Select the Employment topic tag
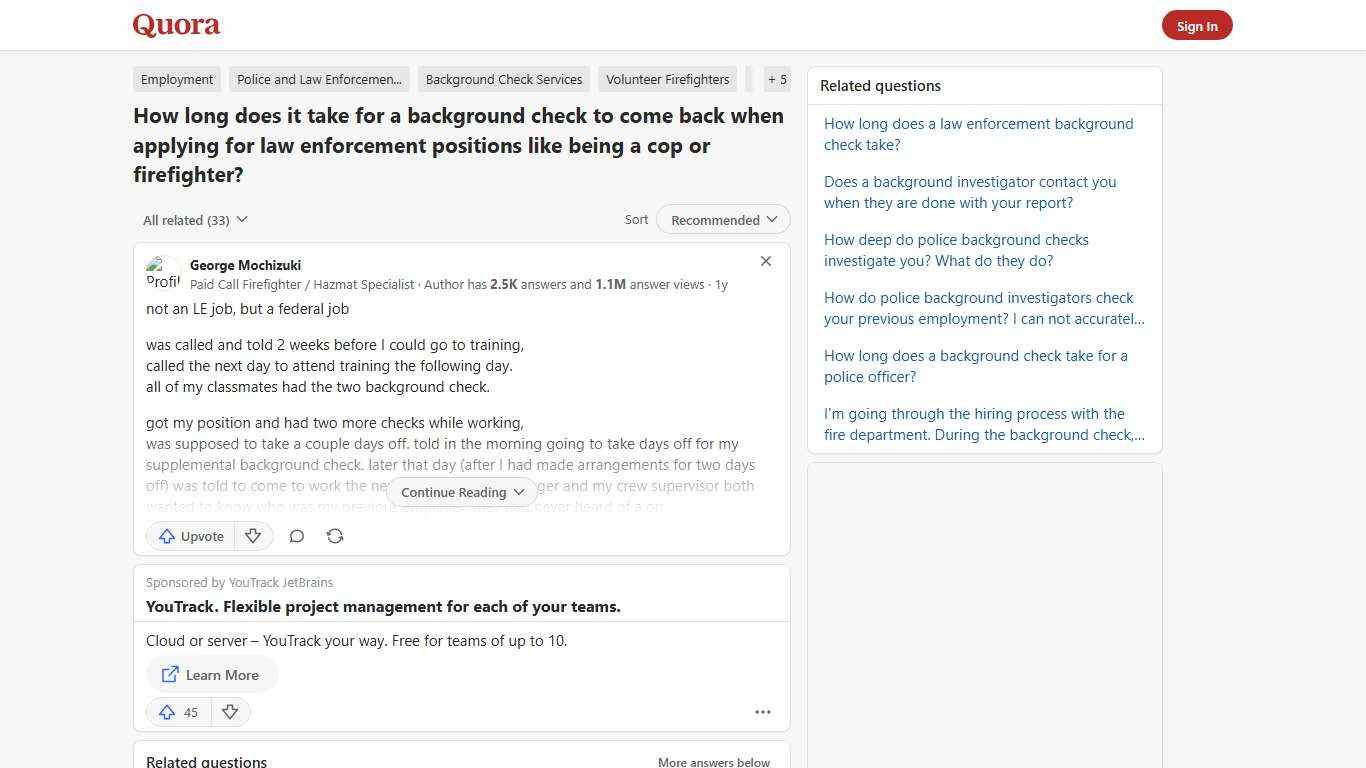This screenshot has height=768, width=1366. pos(176,79)
